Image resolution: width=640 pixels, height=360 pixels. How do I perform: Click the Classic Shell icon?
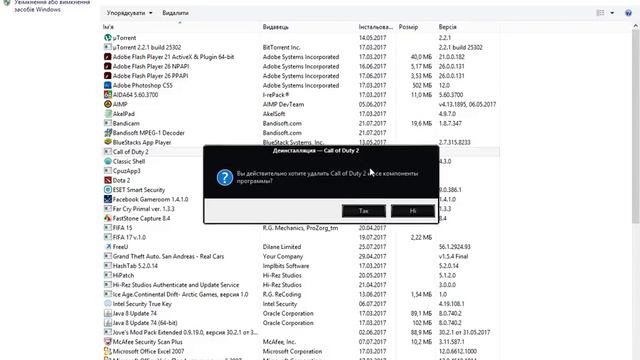[x=108, y=161]
